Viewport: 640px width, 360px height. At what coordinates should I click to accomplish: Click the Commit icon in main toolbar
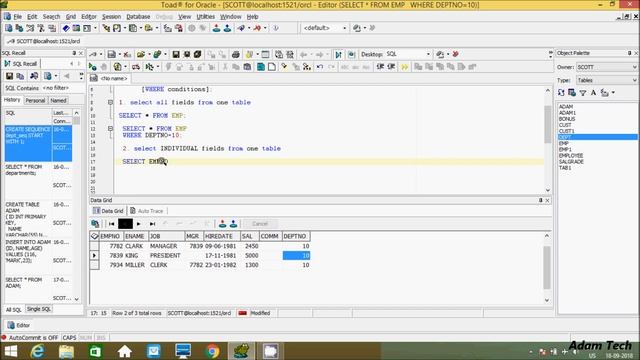click(216, 28)
